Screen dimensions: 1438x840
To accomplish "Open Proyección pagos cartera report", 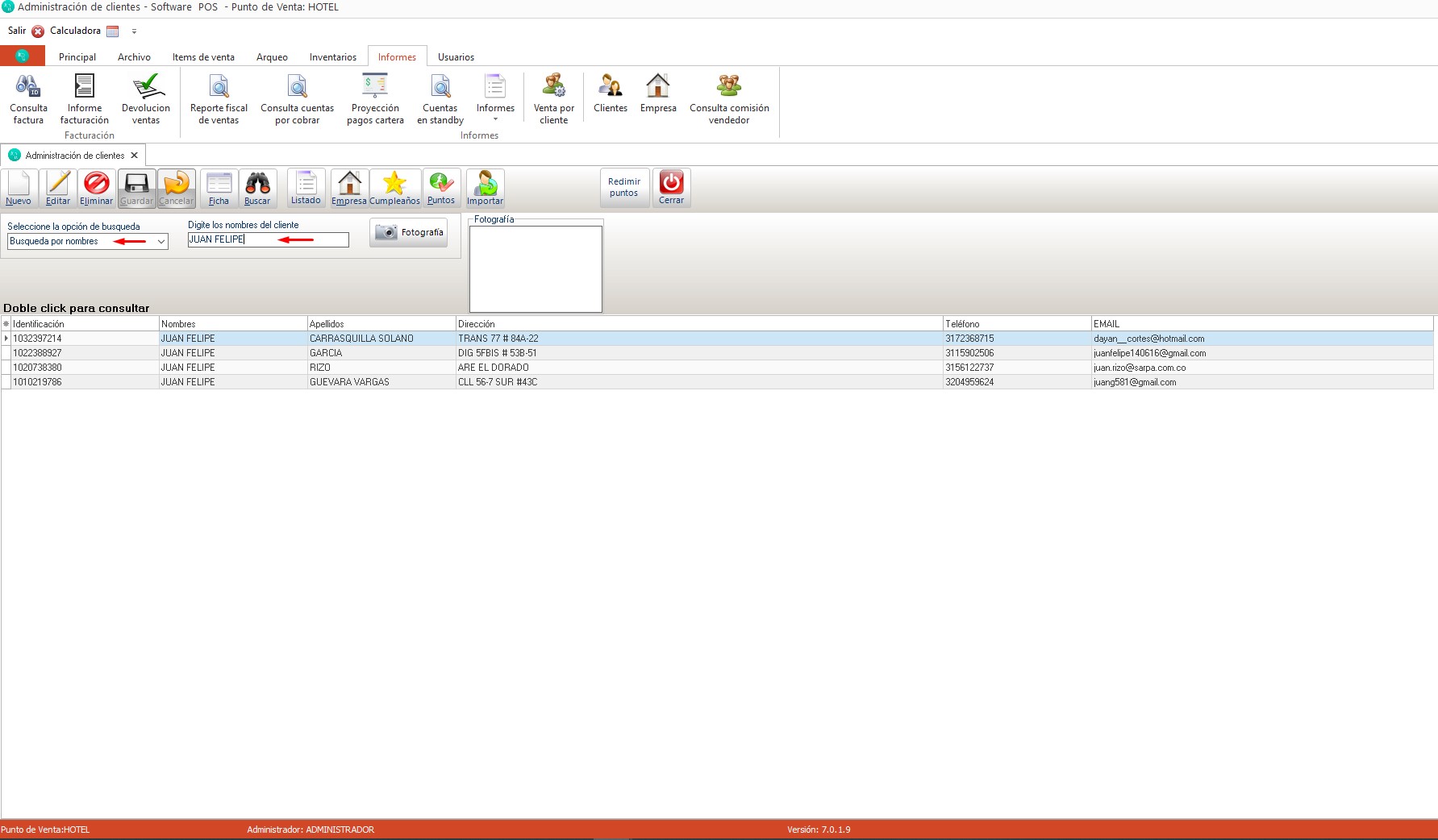I will coord(375,98).
